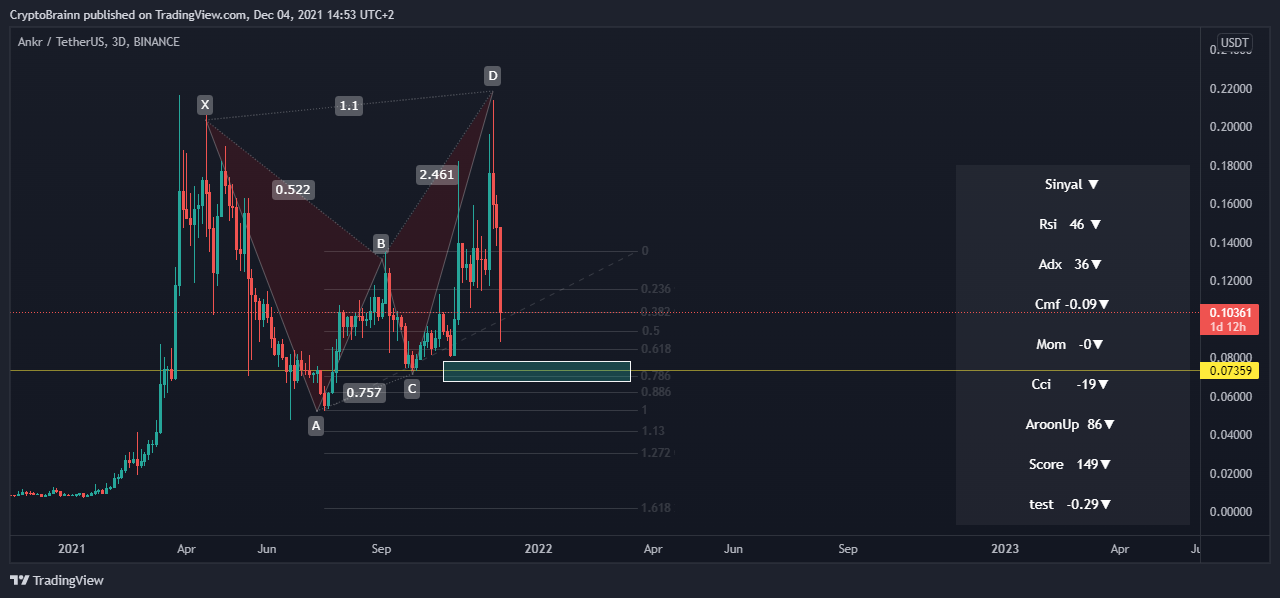Click the 0.886 Fibonacci level label
The height and width of the screenshot is (598, 1280).
coord(656,392)
